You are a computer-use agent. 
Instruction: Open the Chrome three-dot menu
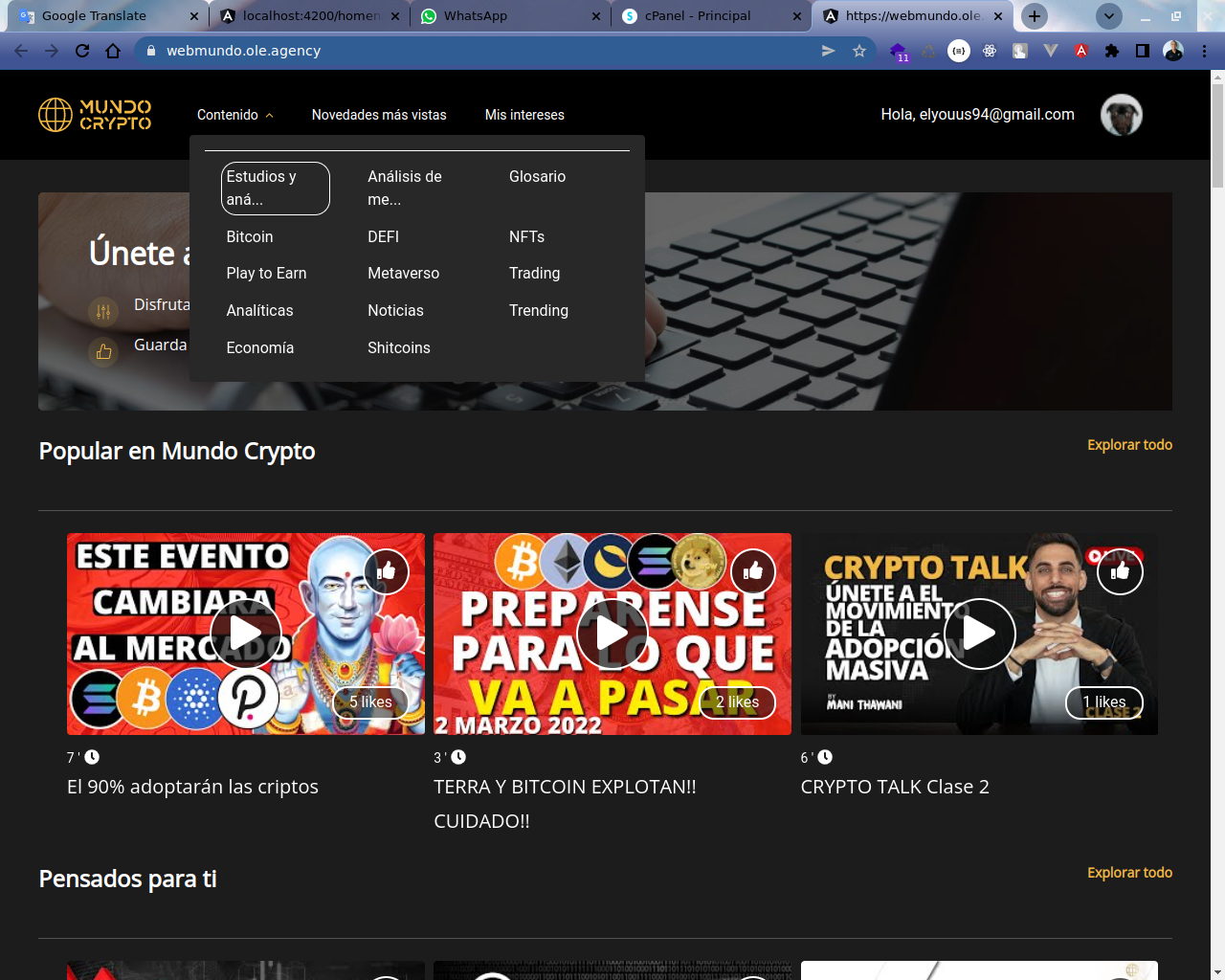point(1204,51)
